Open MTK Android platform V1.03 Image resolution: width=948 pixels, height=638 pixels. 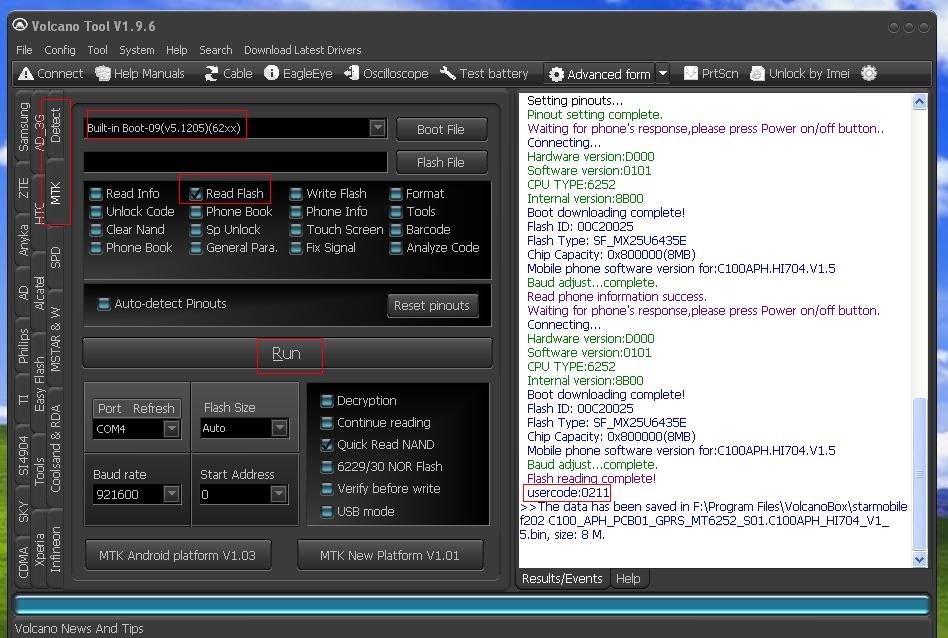[178, 555]
